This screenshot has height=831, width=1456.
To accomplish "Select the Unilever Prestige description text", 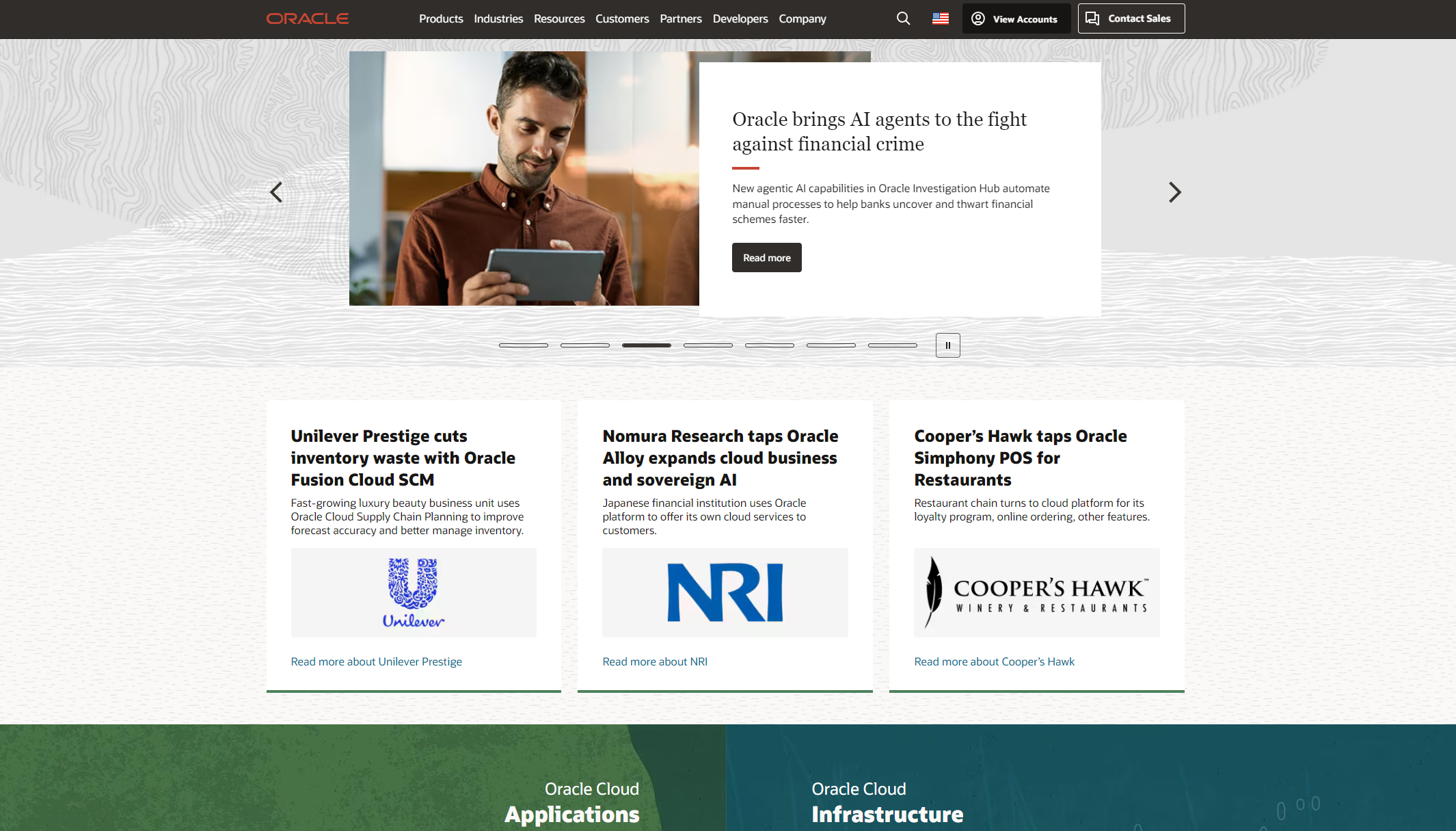I will point(407,516).
